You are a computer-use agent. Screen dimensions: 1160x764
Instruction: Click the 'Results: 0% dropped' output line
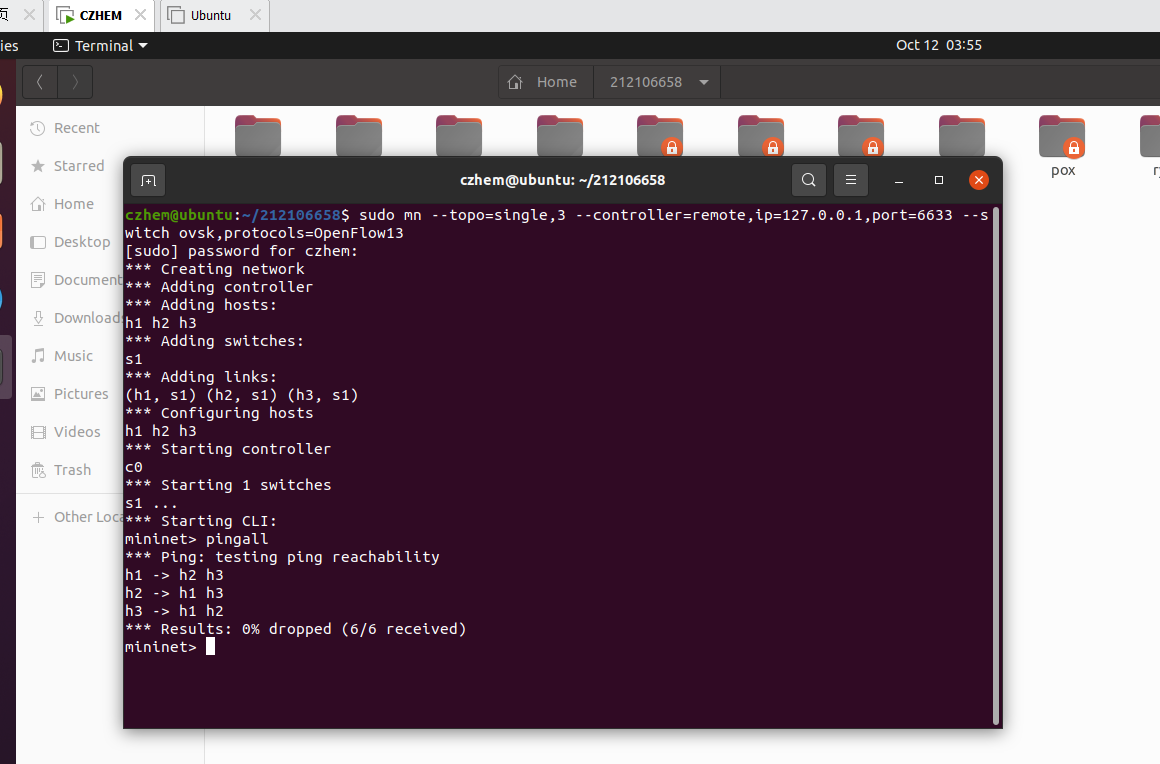tap(295, 629)
